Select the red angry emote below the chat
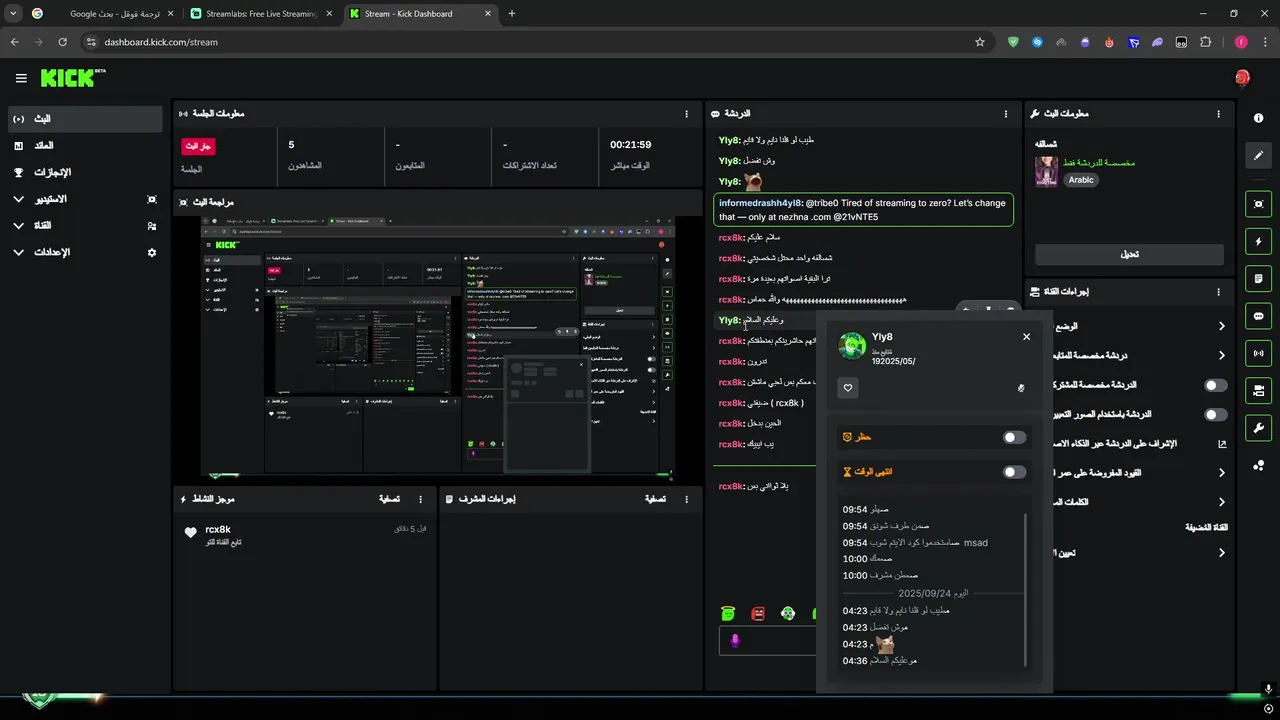The image size is (1280, 720). point(758,613)
